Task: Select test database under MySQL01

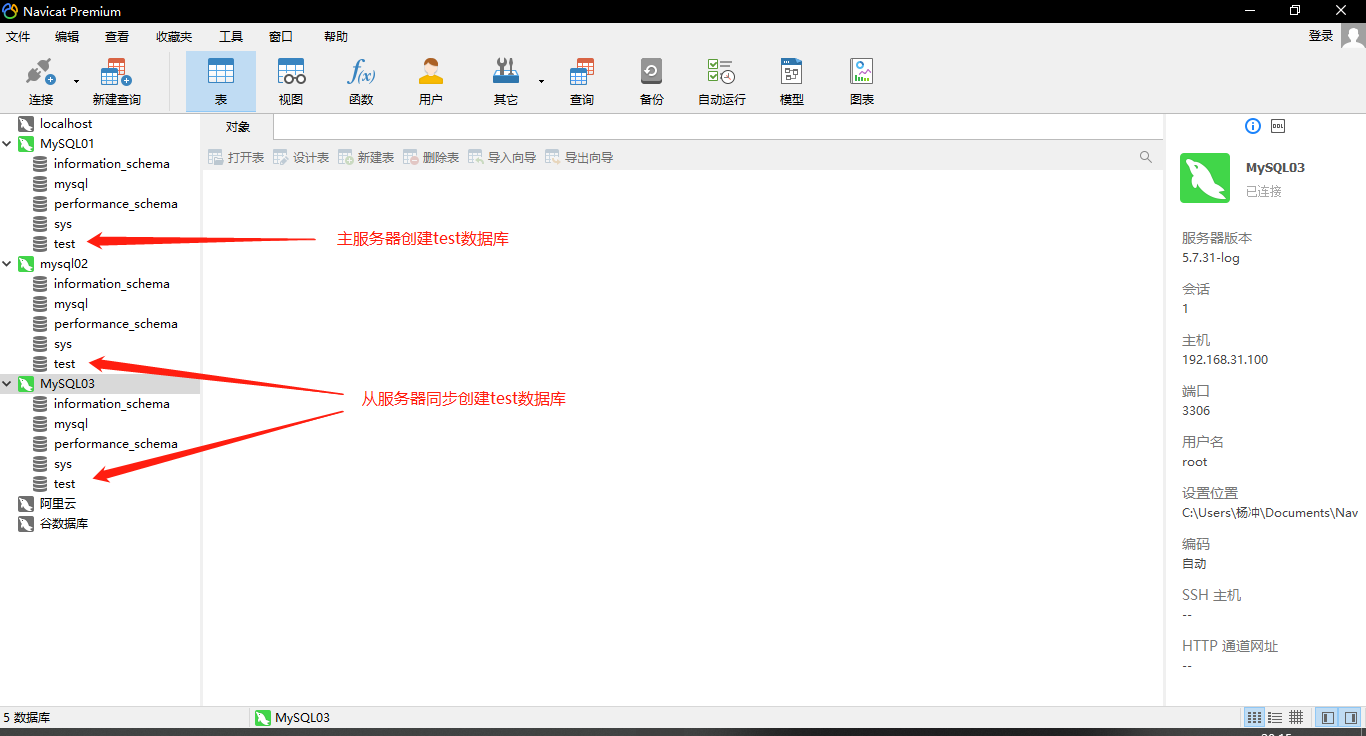Action: click(x=65, y=244)
